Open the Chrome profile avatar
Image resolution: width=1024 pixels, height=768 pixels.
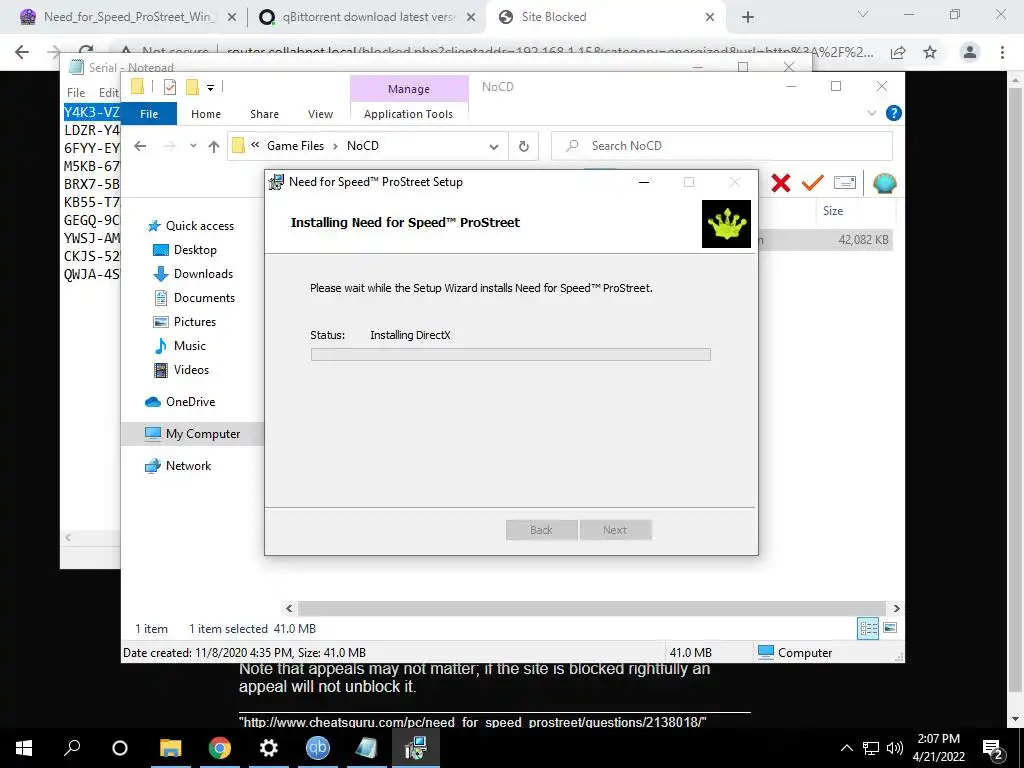(970, 52)
